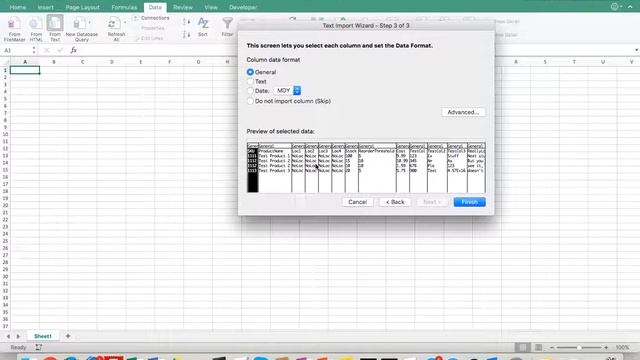Open New Database Query dropdown arrow
The height and width of the screenshot is (360, 640).
click(89, 22)
